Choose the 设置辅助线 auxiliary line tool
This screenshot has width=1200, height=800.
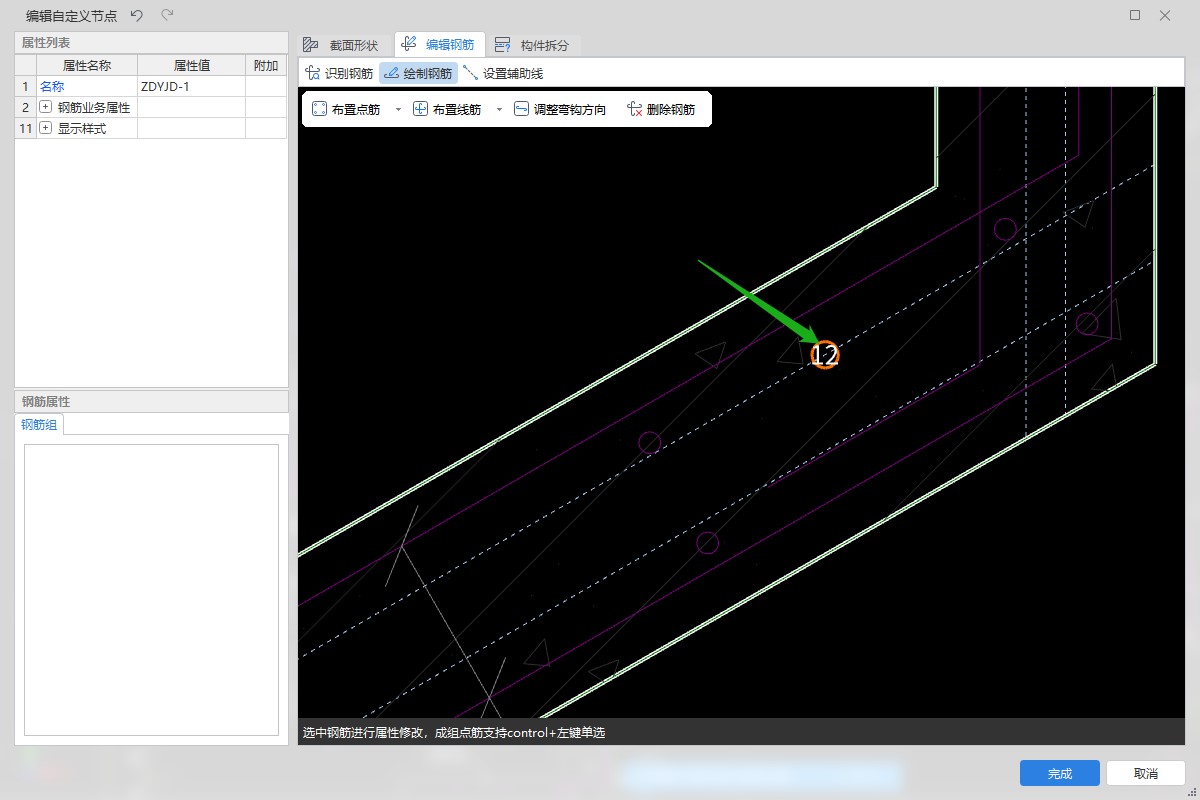tap(503, 73)
